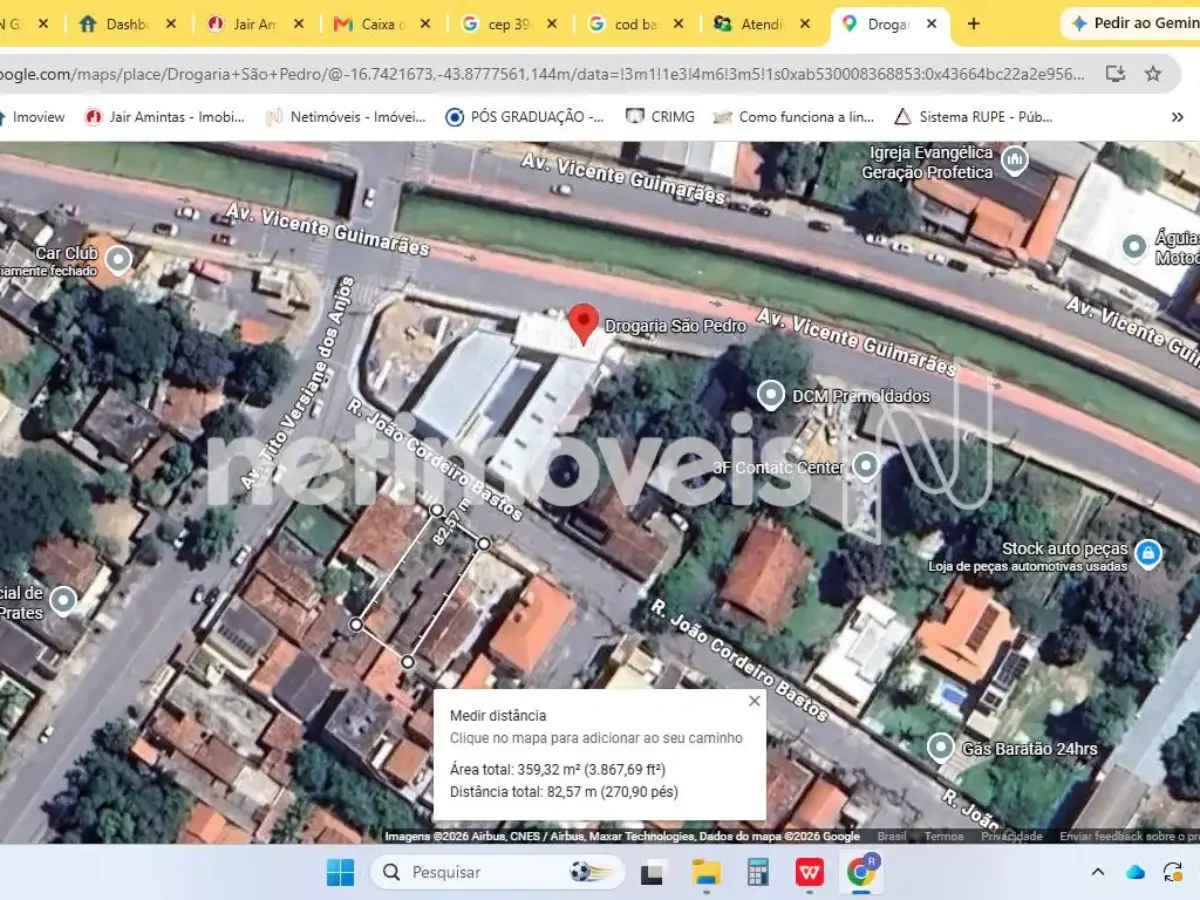
Task: Close the Dashboard tab
Action: coord(170,24)
